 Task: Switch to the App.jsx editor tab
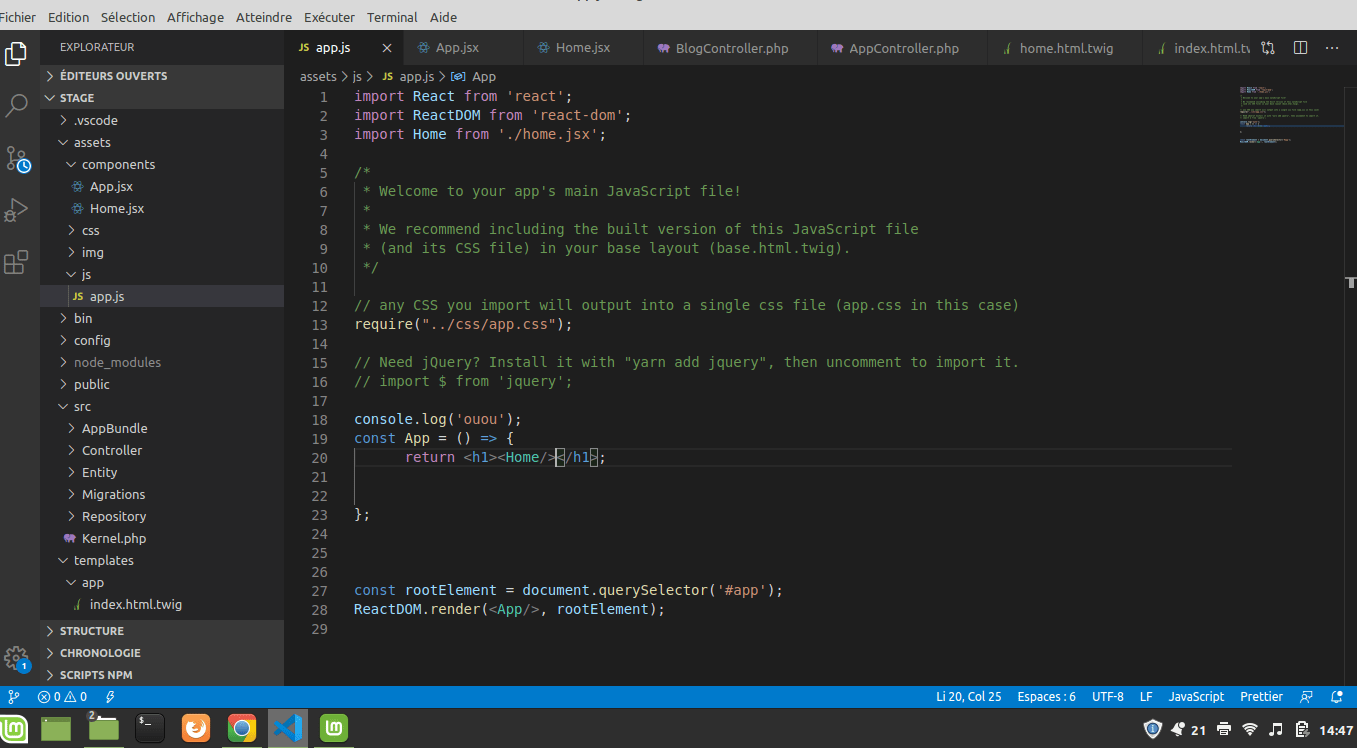pyautogui.click(x=463, y=48)
